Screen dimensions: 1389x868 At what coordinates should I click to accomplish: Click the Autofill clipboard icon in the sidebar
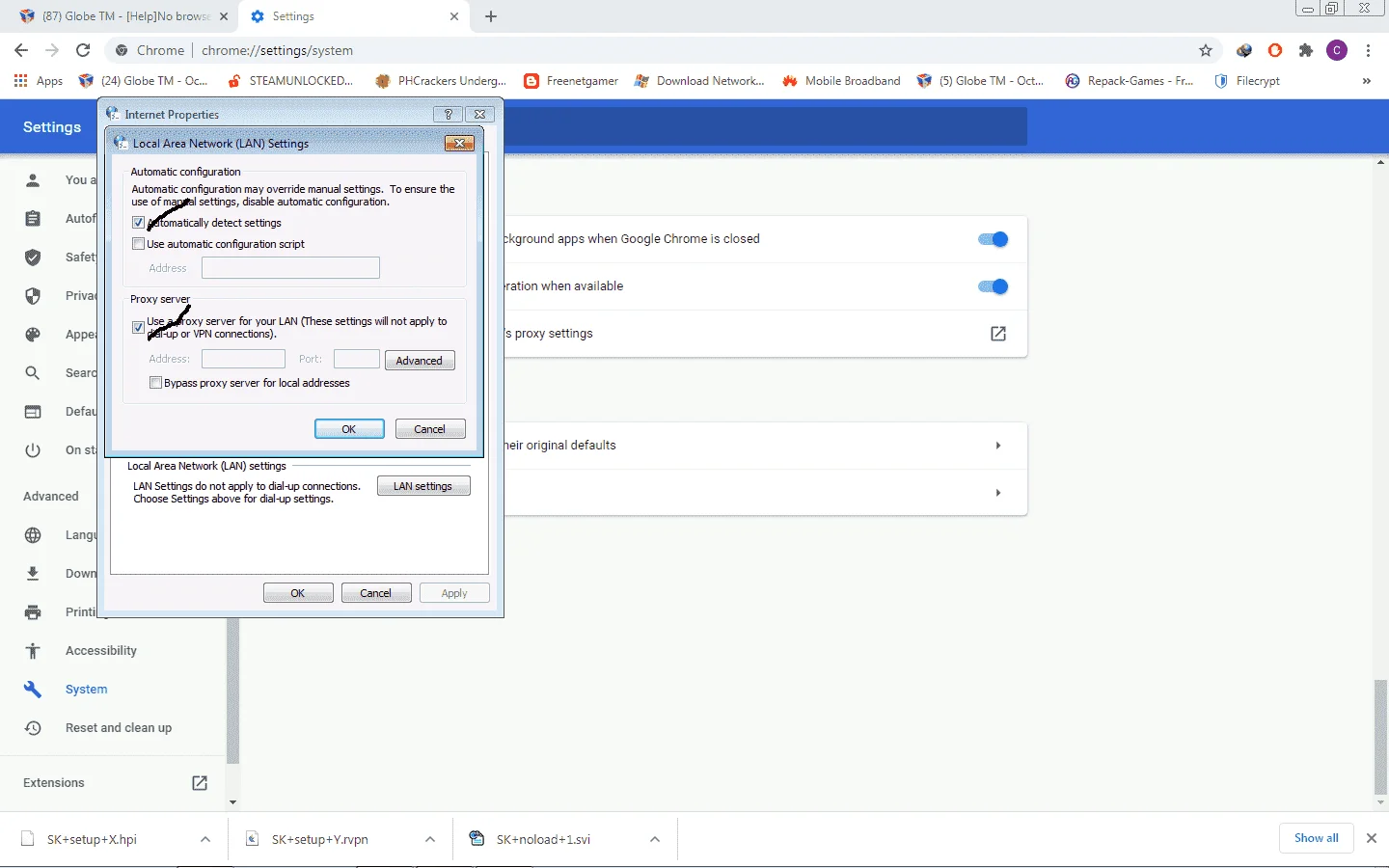[33, 219]
